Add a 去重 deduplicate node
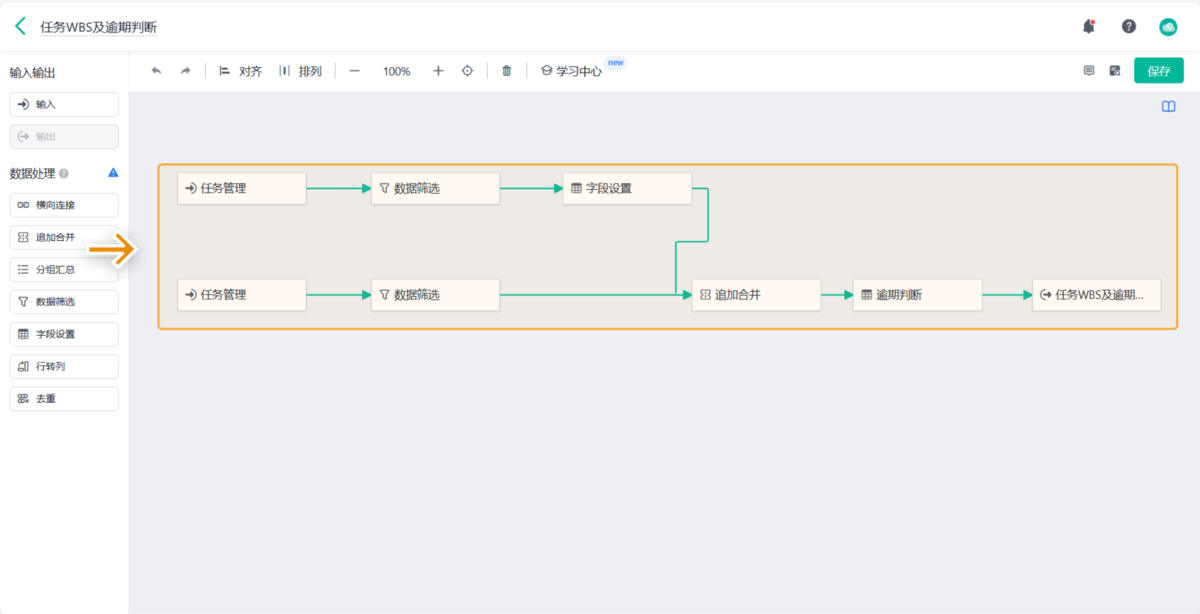Screen dimensions: 1200x614 pyautogui.click(x=64, y=398)
